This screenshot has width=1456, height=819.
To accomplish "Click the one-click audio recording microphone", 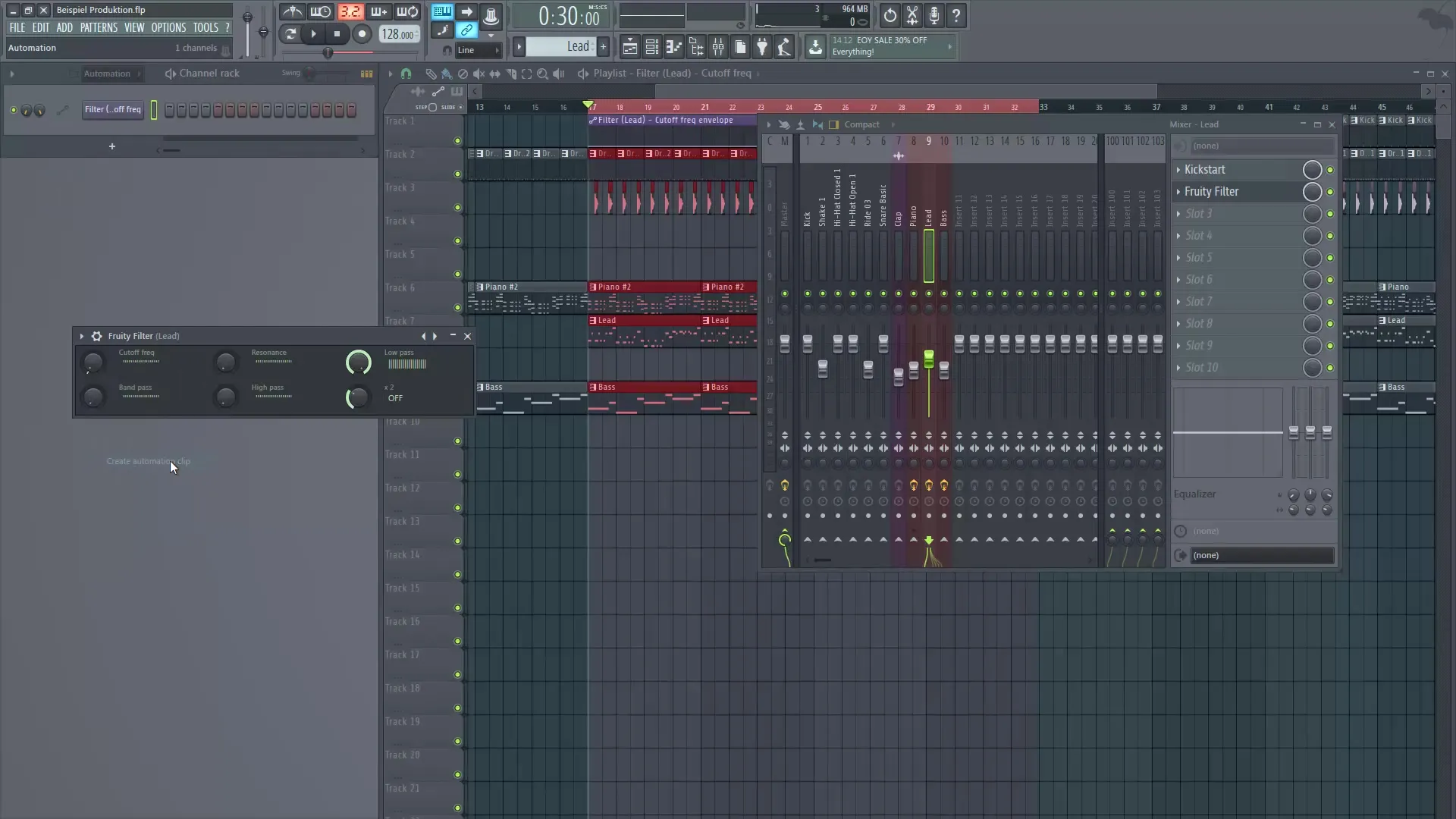I will [x=934, y=15].
